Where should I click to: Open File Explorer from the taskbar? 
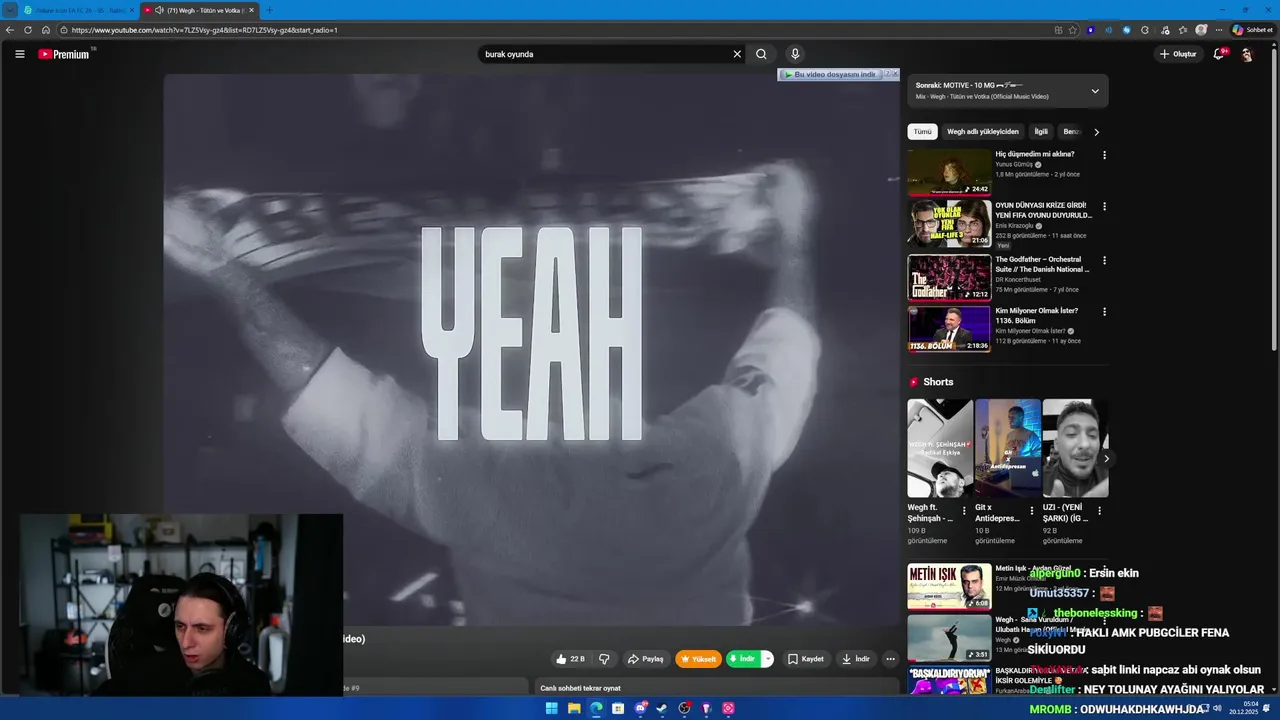click(x=574, y=708)
